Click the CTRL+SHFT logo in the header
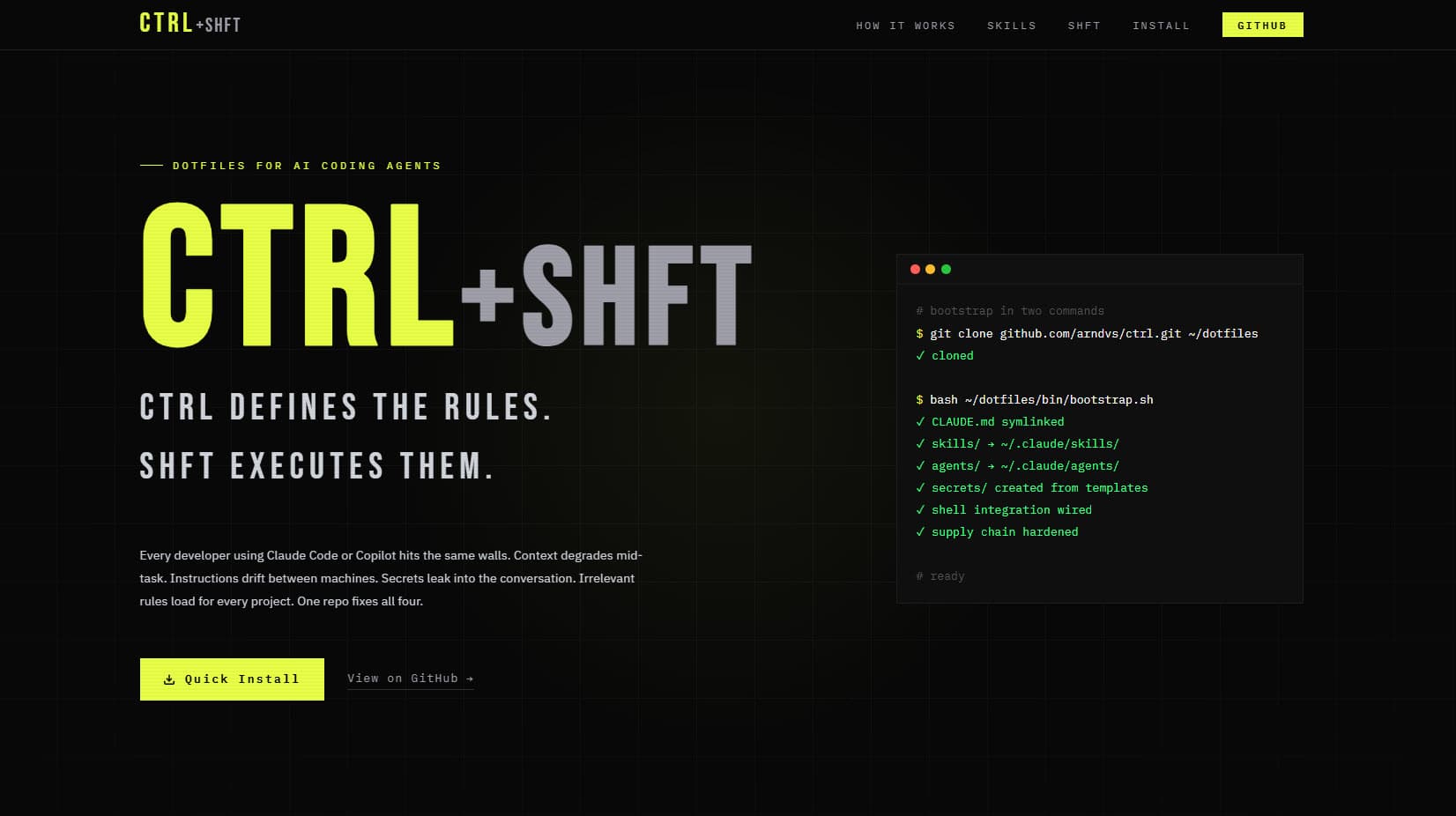 coord(189,24)
